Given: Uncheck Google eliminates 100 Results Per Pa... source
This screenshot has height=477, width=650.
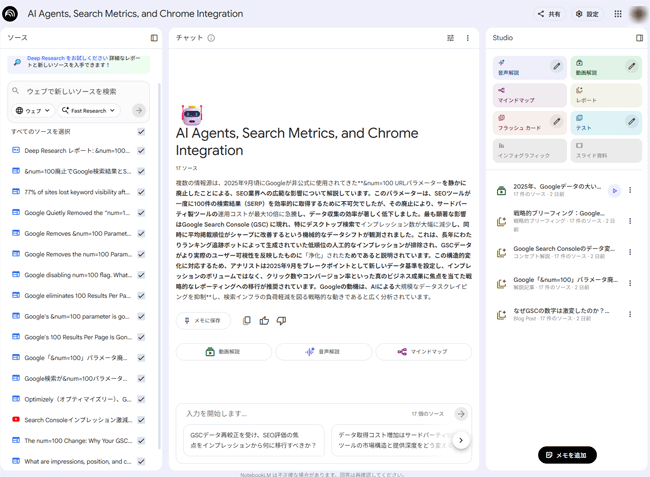Looking at the screenshot, I should click(x=141, y=295).
